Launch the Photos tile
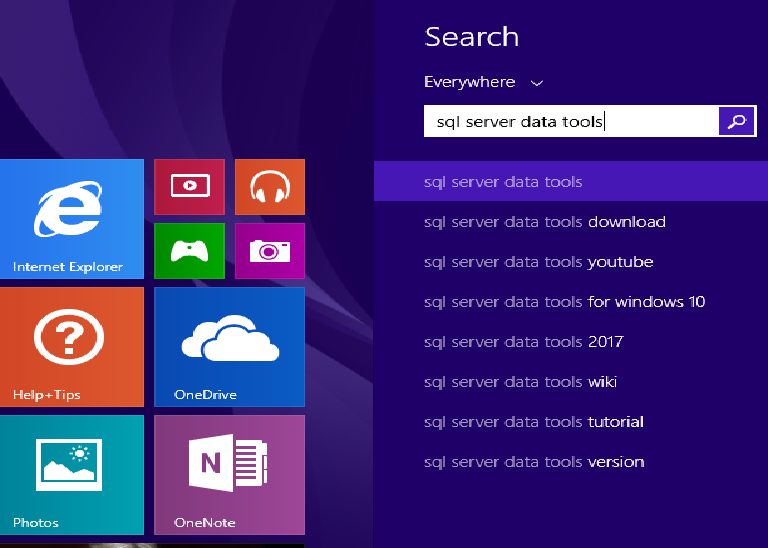Screen dimensions: 768x548 pos(72,475)
